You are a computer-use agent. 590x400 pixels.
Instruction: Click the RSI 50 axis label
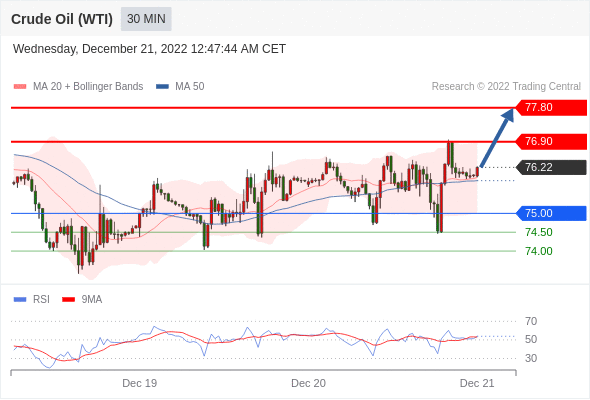[531, 339]
